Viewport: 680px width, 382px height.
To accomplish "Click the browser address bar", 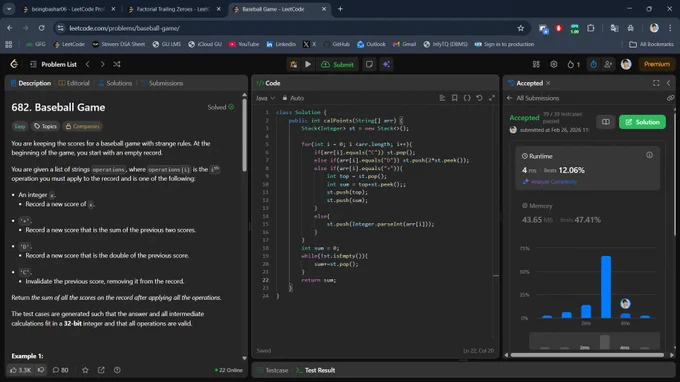I will 291,28.
